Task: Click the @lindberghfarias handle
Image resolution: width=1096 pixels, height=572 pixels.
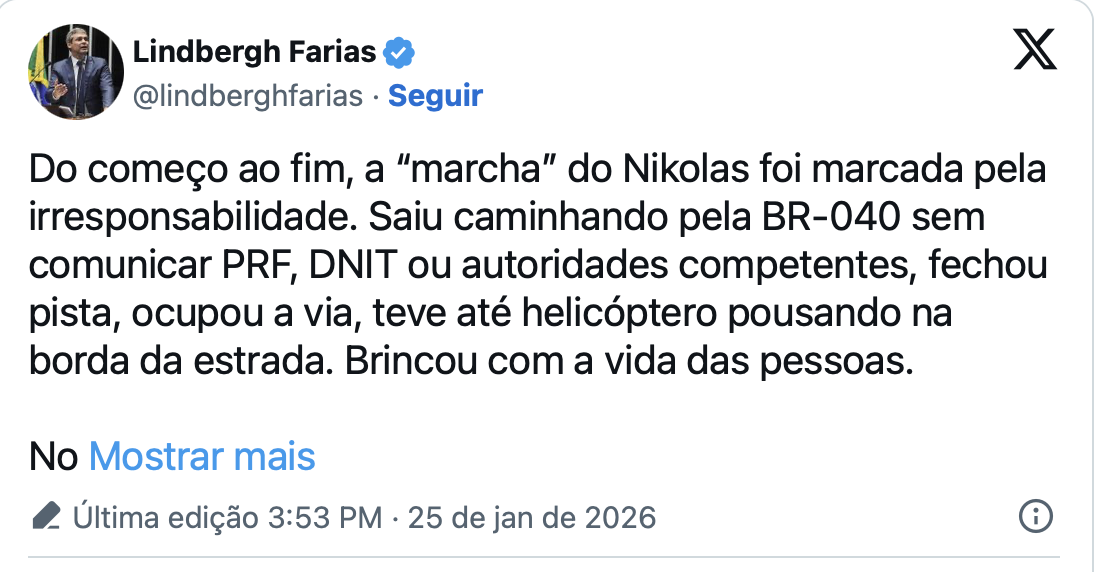Action: [x=248, y=96]
